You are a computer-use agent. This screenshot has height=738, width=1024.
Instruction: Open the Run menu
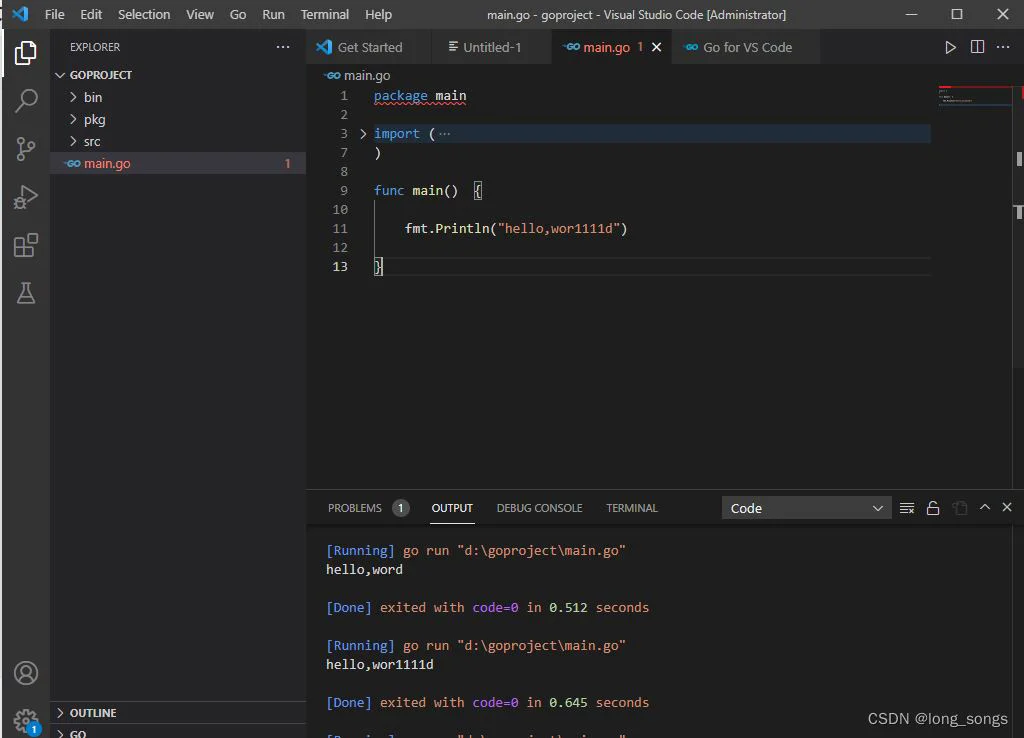(x=273, y=14)
